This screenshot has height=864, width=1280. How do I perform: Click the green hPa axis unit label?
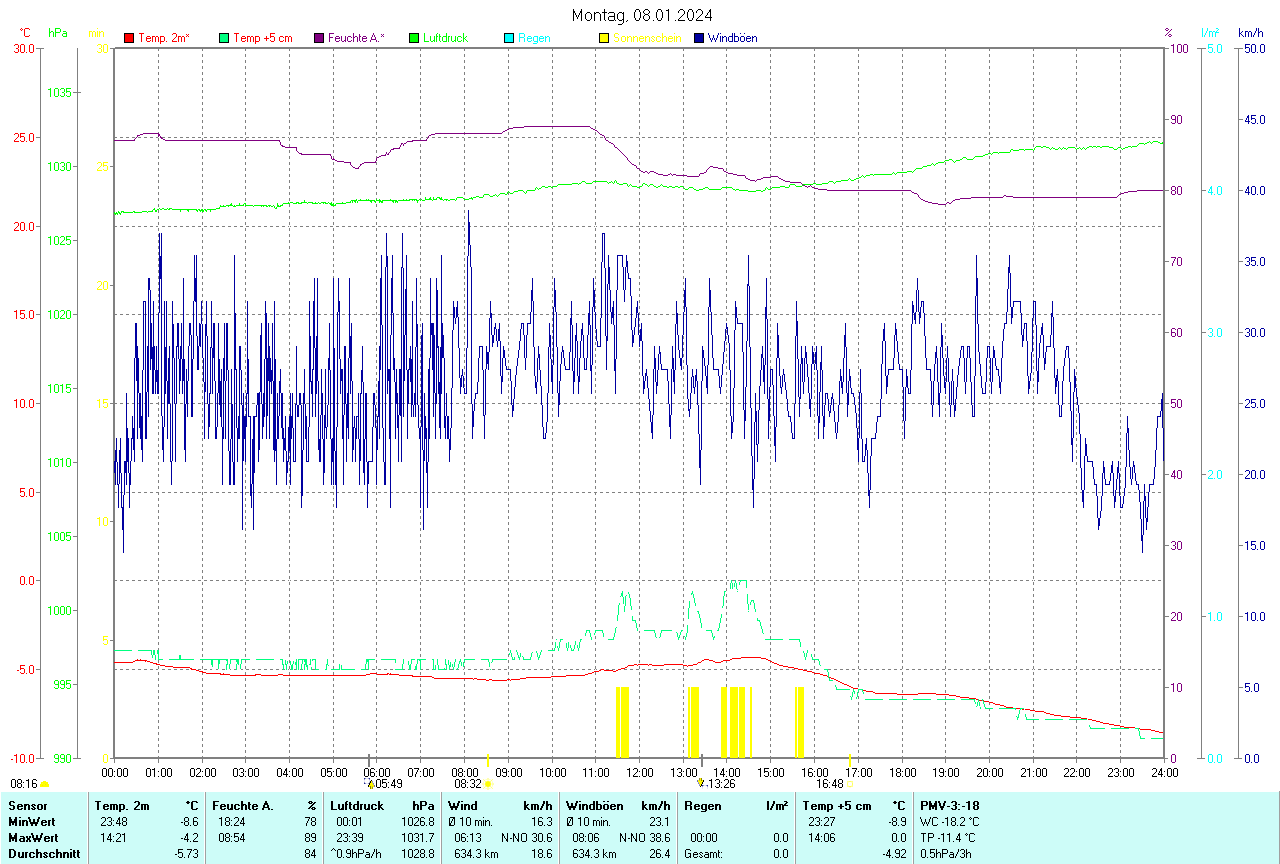pyautogui.click(x=59, y=33)
